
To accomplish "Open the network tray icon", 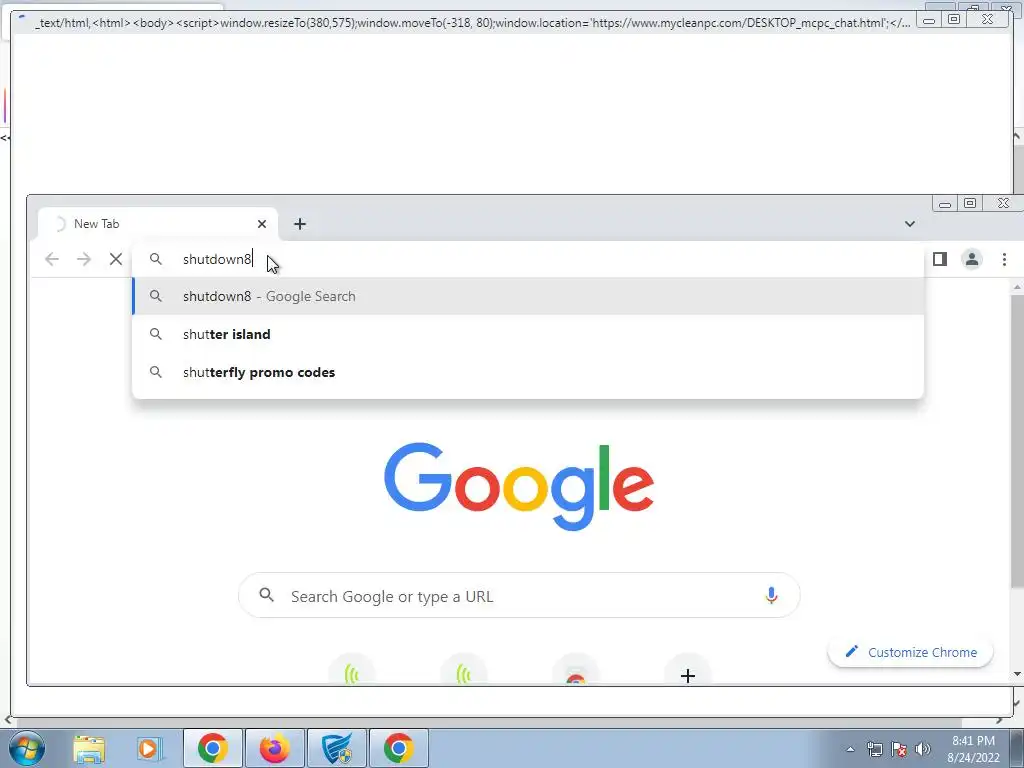I will point(874,749).
